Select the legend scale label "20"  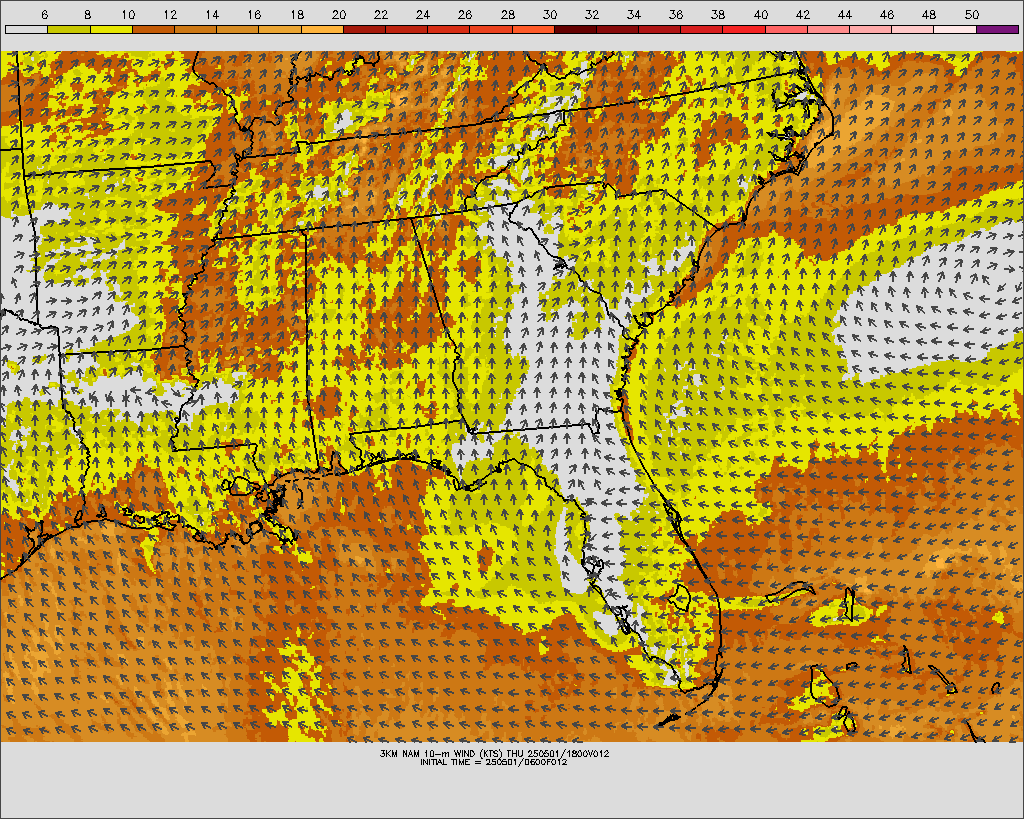tap(338, 14)
